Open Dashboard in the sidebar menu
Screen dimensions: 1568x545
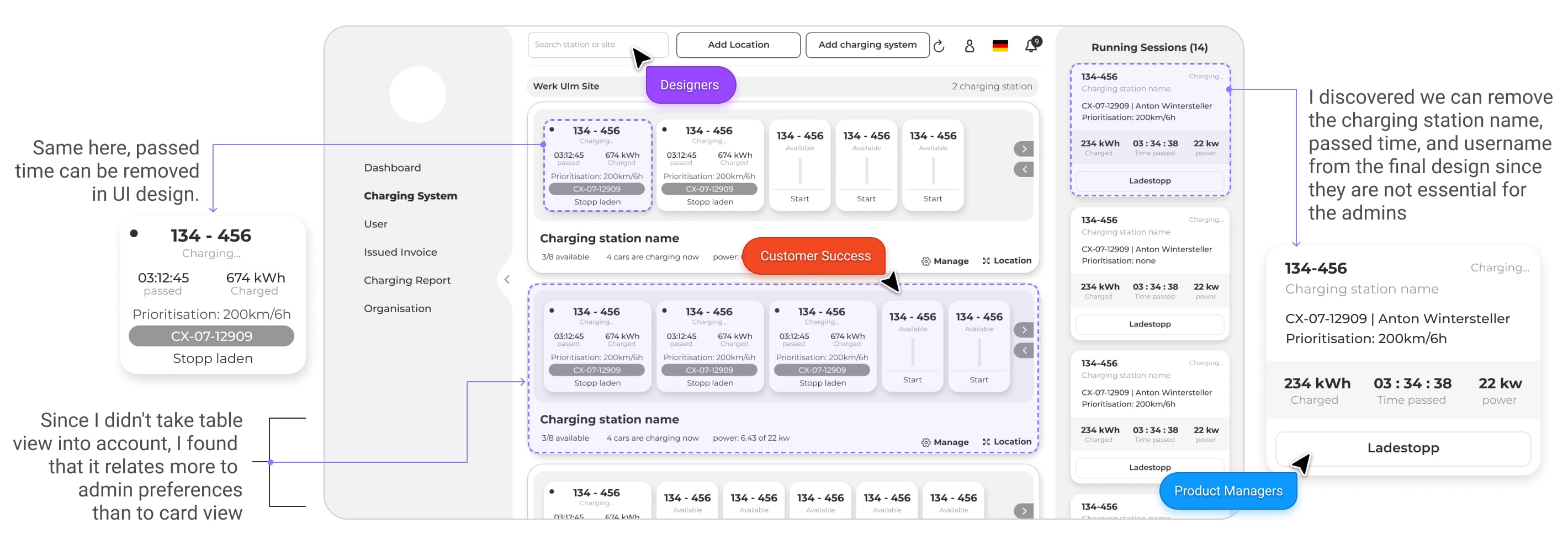(x=392, y=167)
